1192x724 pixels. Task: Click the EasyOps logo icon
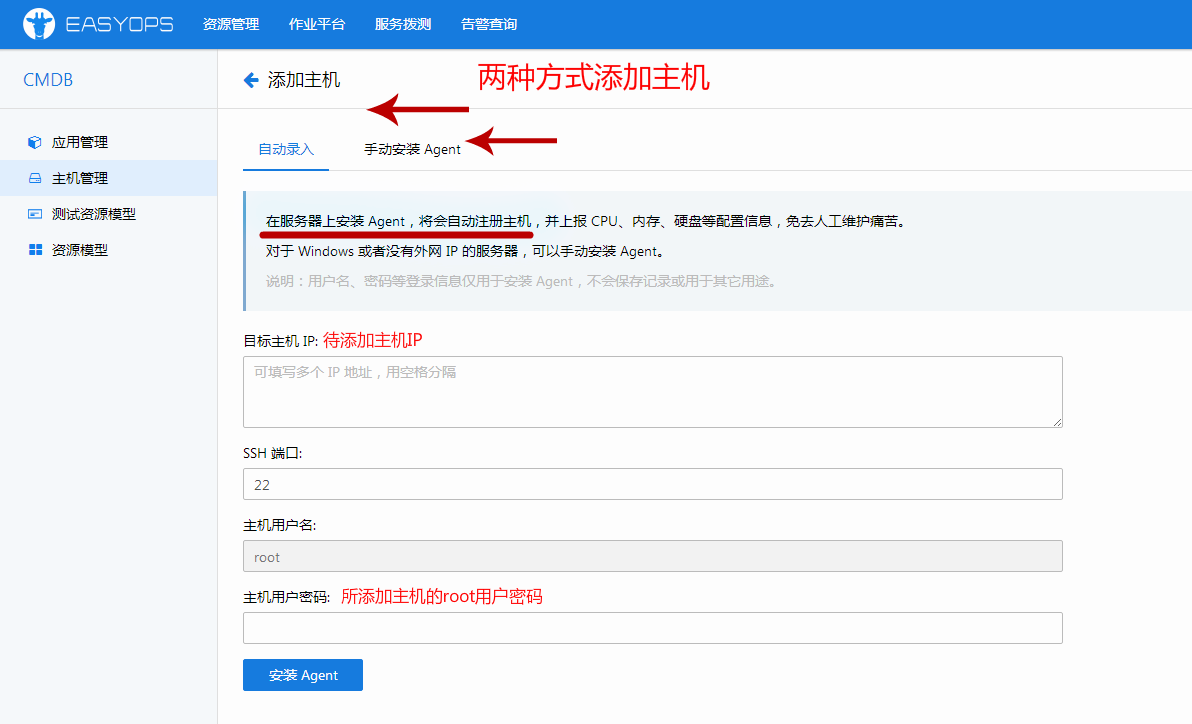pyautogui.click(x=37, y=23)
